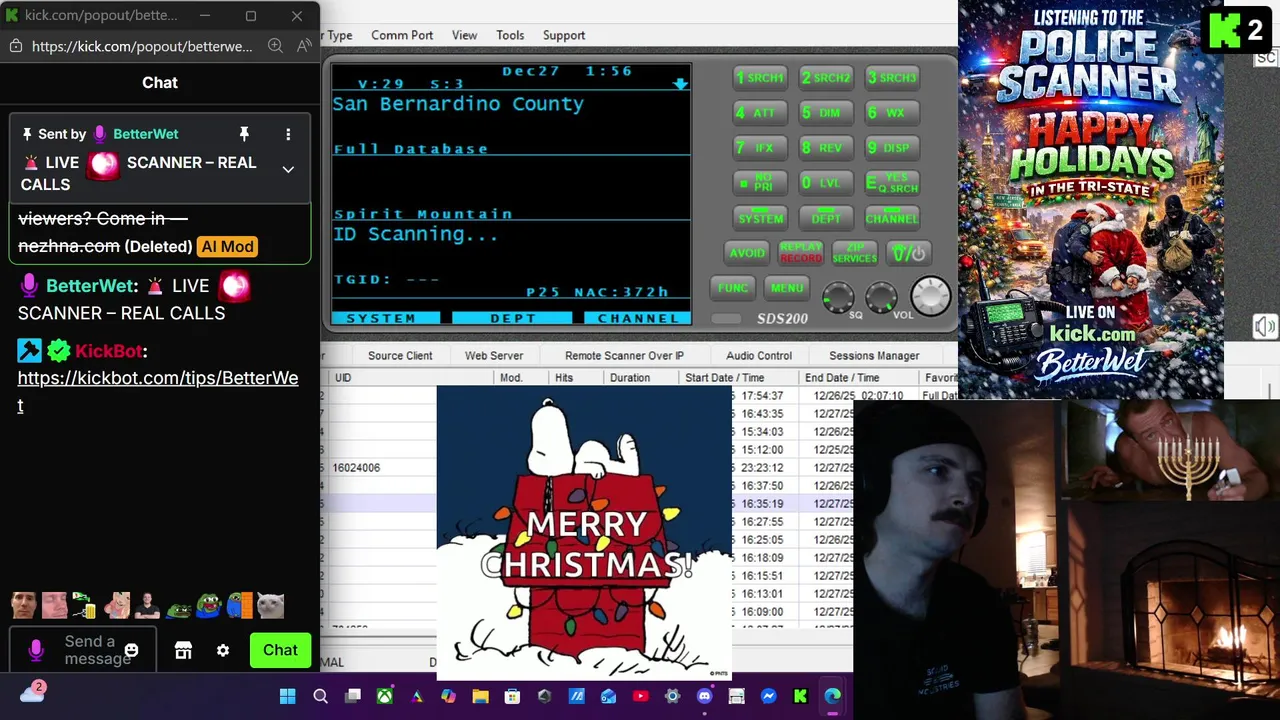Click the browser zoom magnifier icon
The height and width of the screenshot is (720, 1280).
(x=275, y=46)
